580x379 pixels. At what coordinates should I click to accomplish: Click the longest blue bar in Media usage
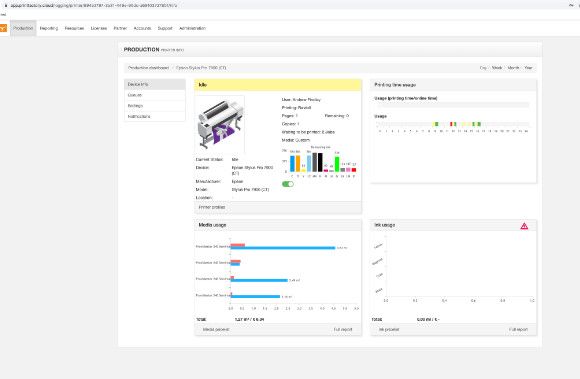pos(283,248)
